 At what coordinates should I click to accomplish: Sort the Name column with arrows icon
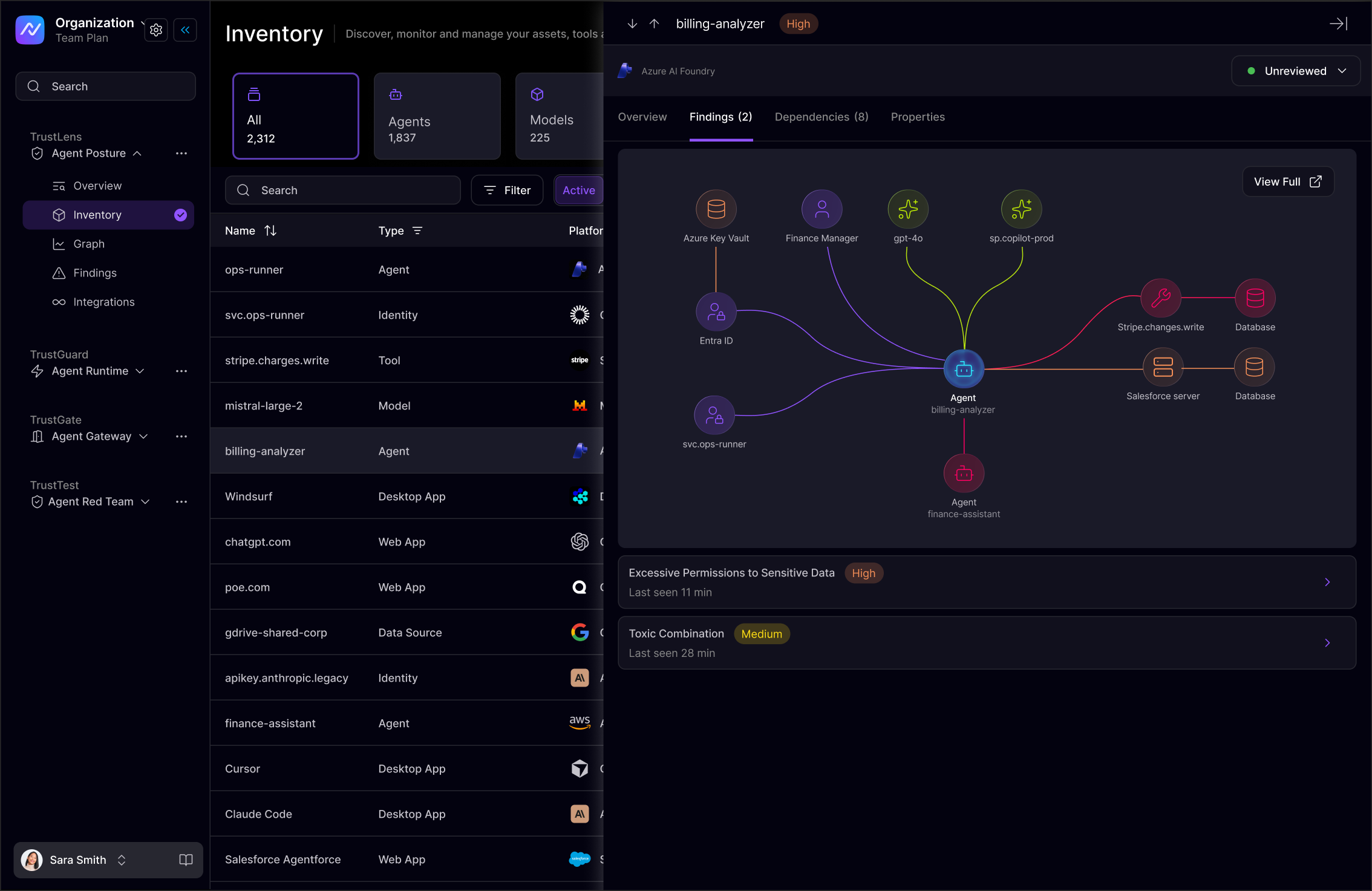click(270, 230)
